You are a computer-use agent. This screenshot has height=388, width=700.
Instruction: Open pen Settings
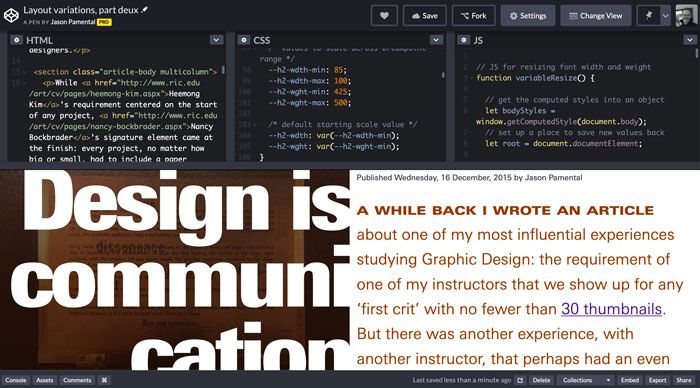click(x=528, y=16)
